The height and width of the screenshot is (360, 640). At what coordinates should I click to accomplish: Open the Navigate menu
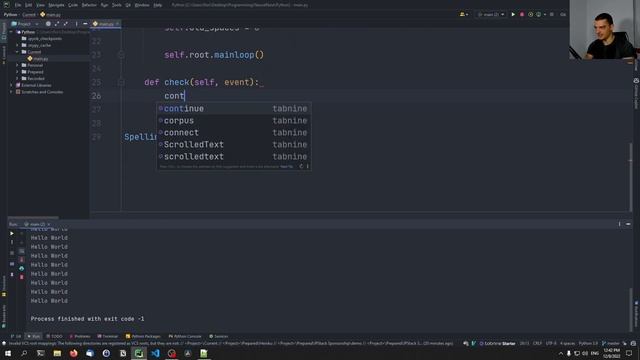point(56,5)
